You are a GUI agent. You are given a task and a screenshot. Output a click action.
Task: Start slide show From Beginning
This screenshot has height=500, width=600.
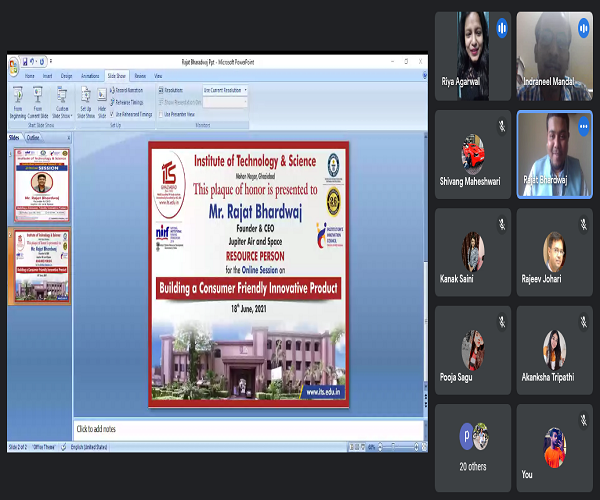coord(18,103)
